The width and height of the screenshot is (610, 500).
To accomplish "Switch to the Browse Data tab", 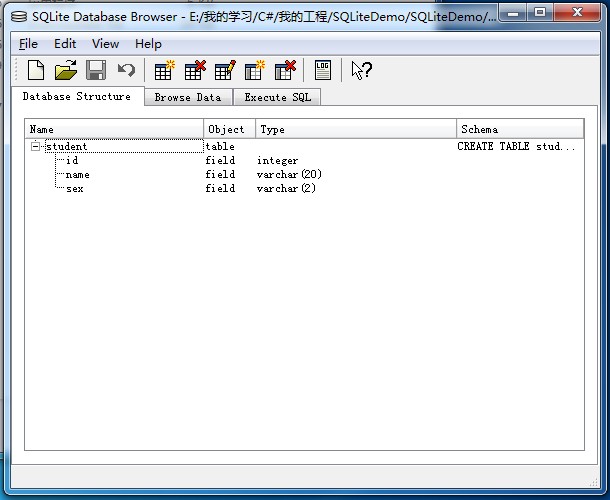I will pyautogui.click(x=188, y=97).
